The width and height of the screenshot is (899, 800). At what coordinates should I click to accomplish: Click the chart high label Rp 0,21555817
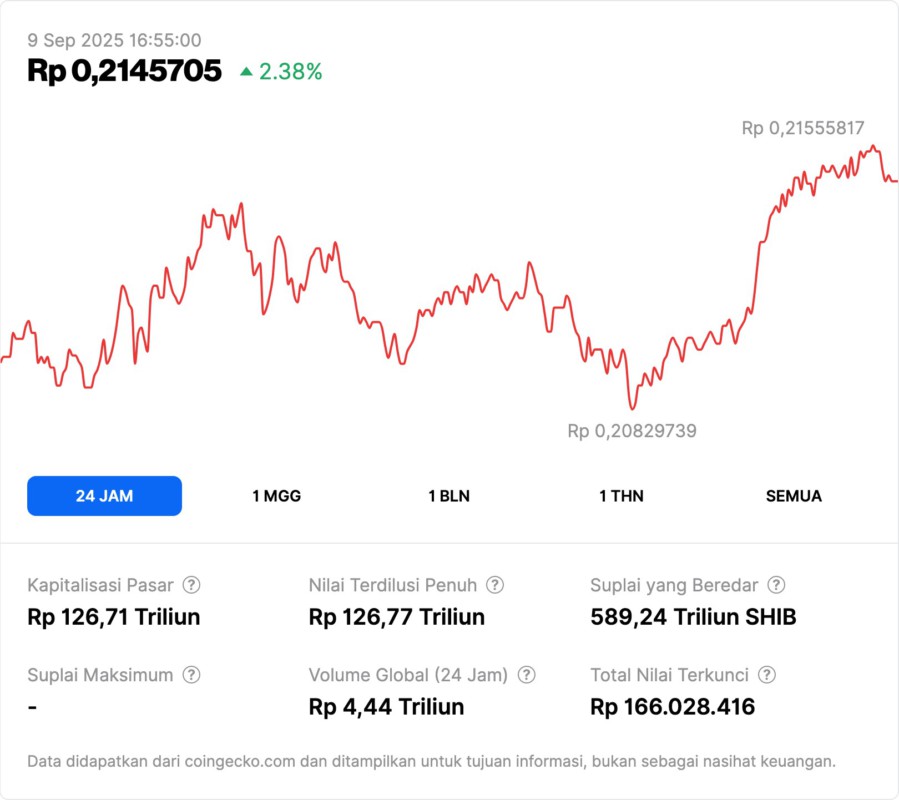pyautogui.click(x=802, y=128)
